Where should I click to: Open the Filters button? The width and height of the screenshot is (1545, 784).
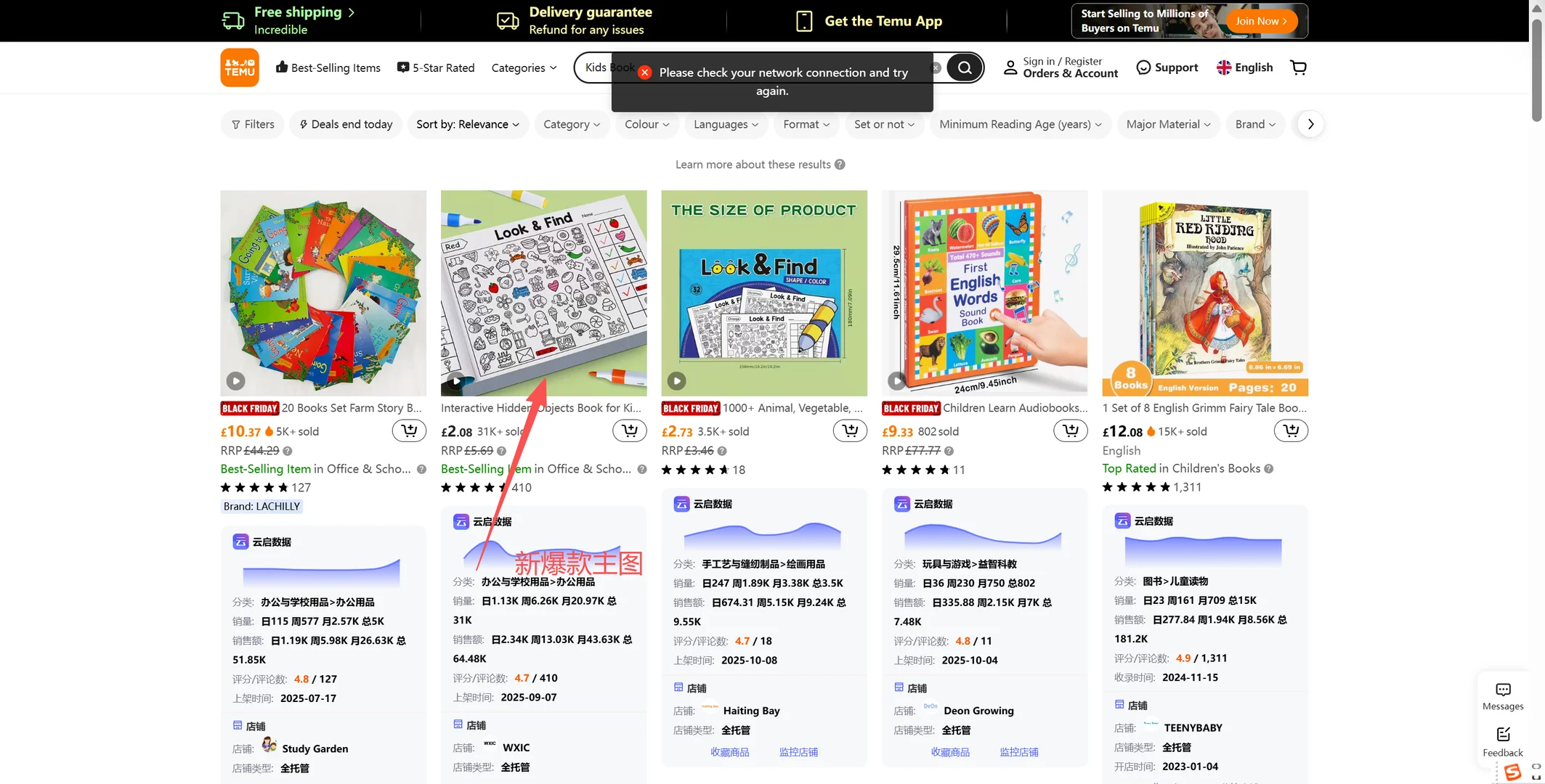click(252, 124)
